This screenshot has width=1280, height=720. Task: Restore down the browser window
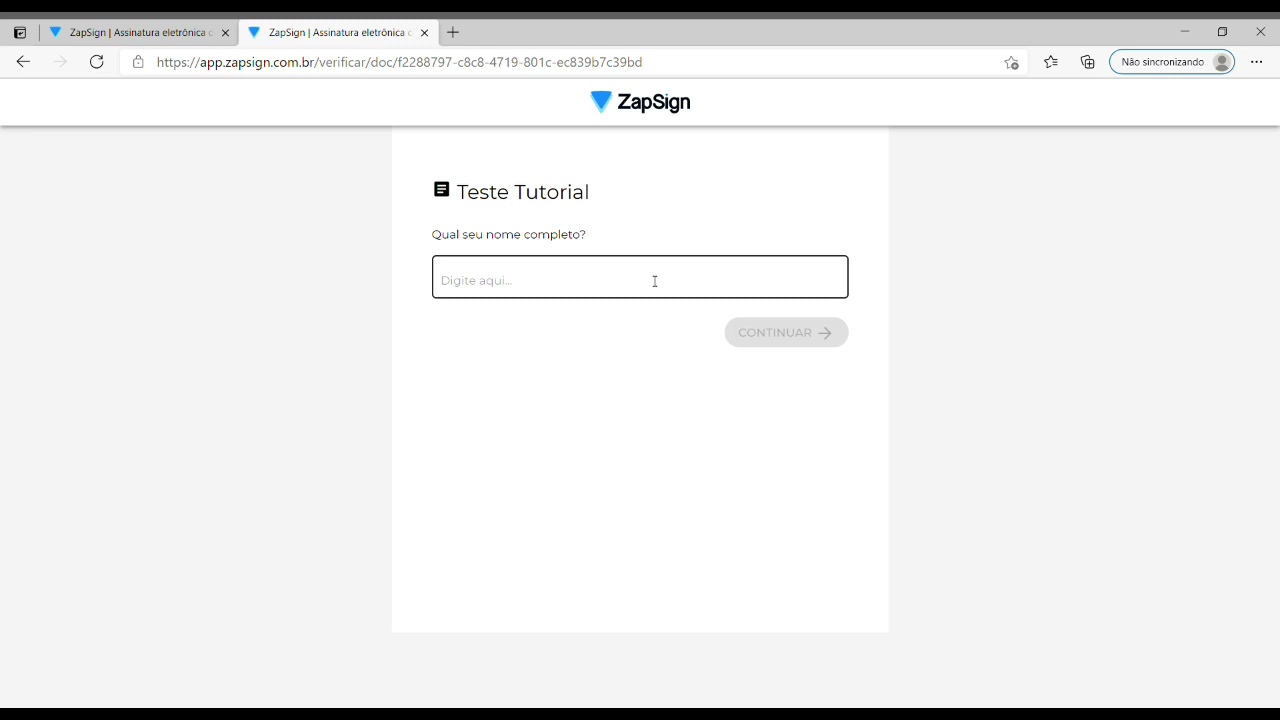pyautogui.click(x=1222, y=32)
